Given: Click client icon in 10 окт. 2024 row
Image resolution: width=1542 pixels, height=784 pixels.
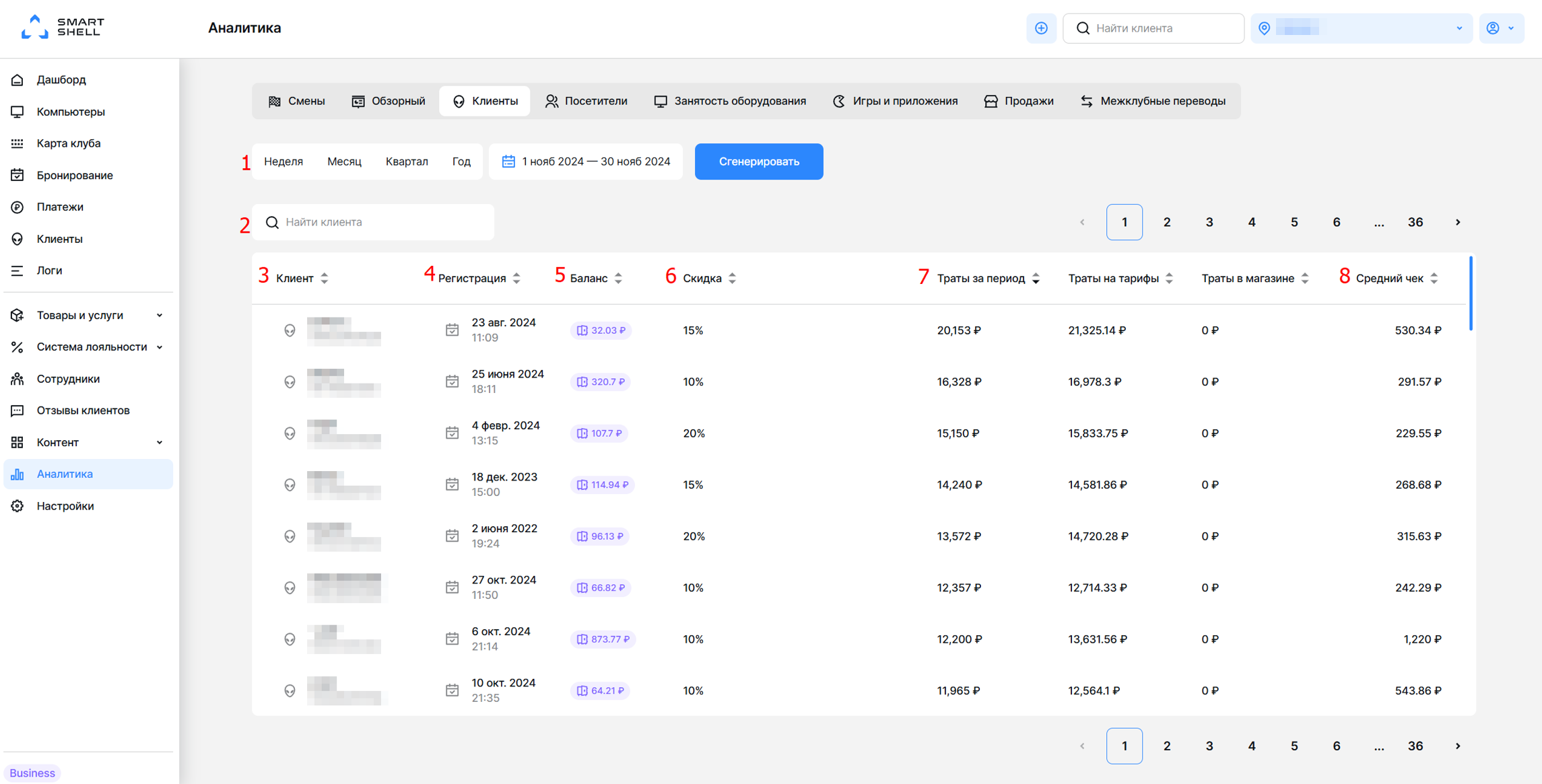Looking at the screenshot, I should (290, 690).
